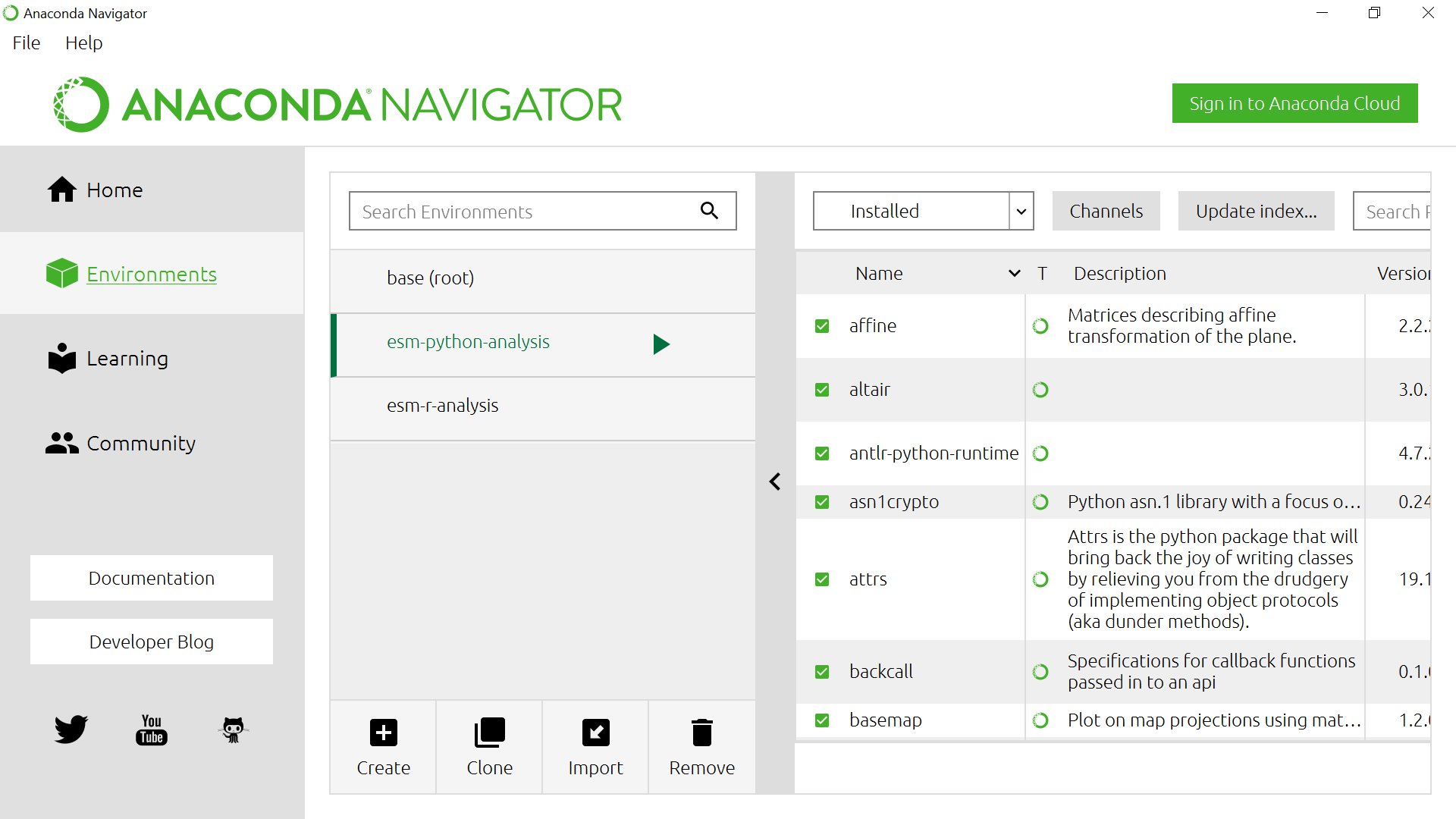Click the Import environment icon
Screen dimensions: 1456x819
(x=595, y=733)
